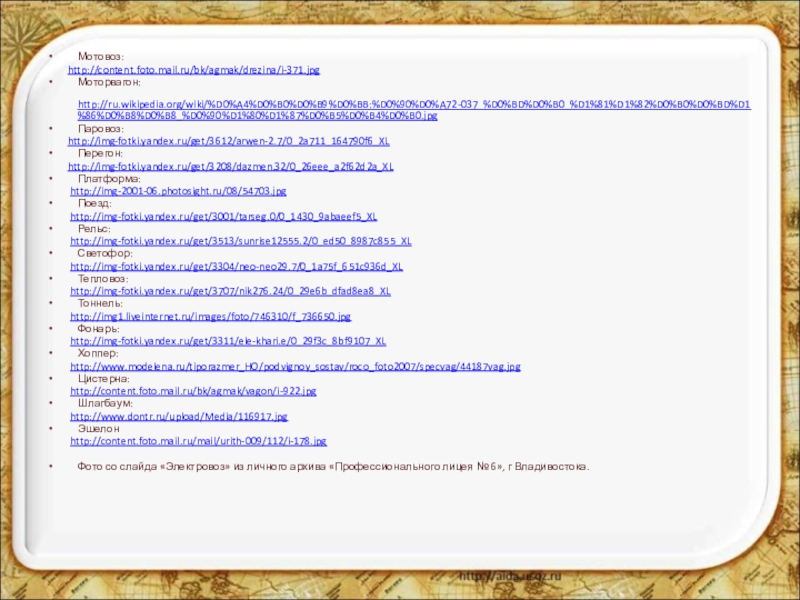Select the text label 'Рельс:'
The height and width of the screenshot is (600, 800).
click(x=94, y=229)
